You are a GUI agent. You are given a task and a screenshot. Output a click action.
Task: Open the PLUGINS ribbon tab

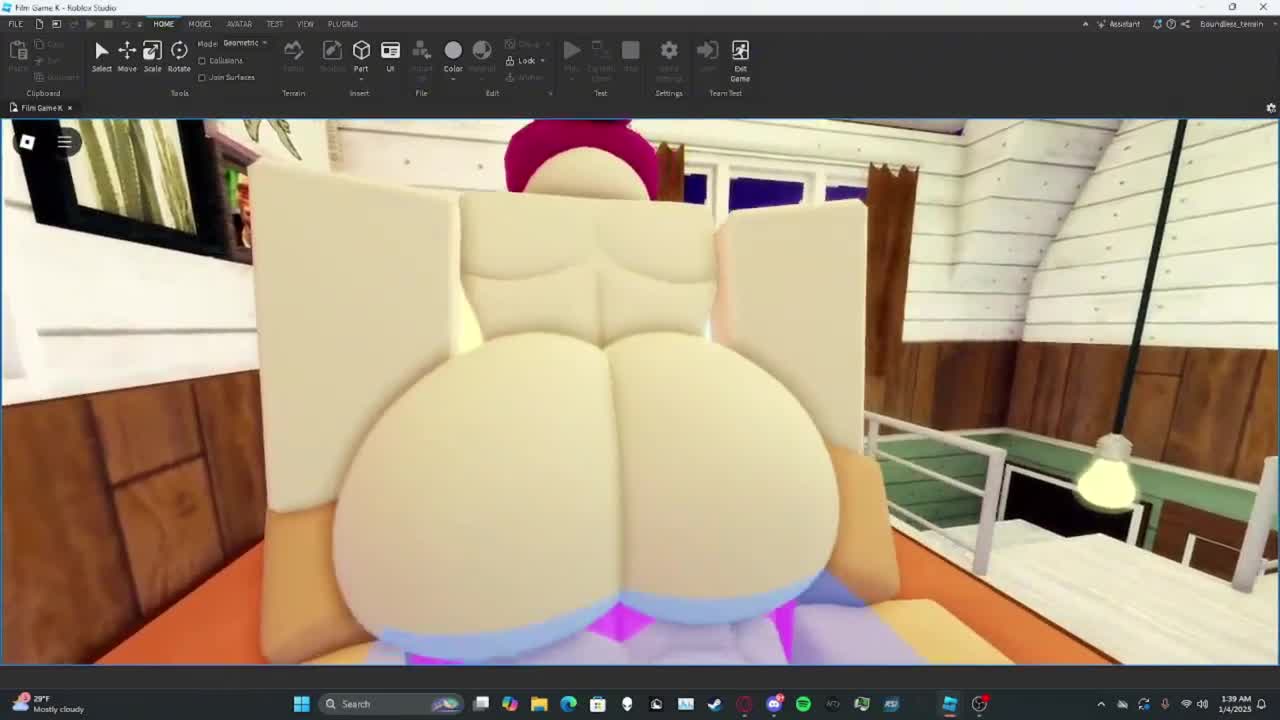342,24
